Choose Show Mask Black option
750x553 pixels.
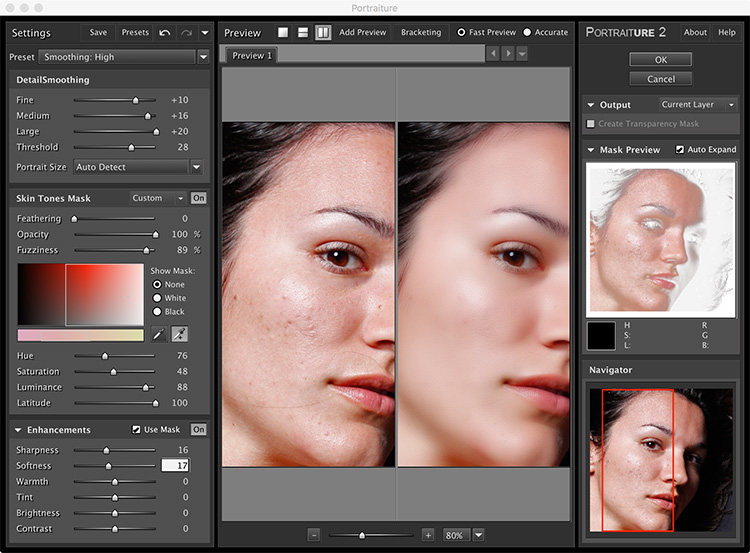pyautogui.click(x=157, y=311)
